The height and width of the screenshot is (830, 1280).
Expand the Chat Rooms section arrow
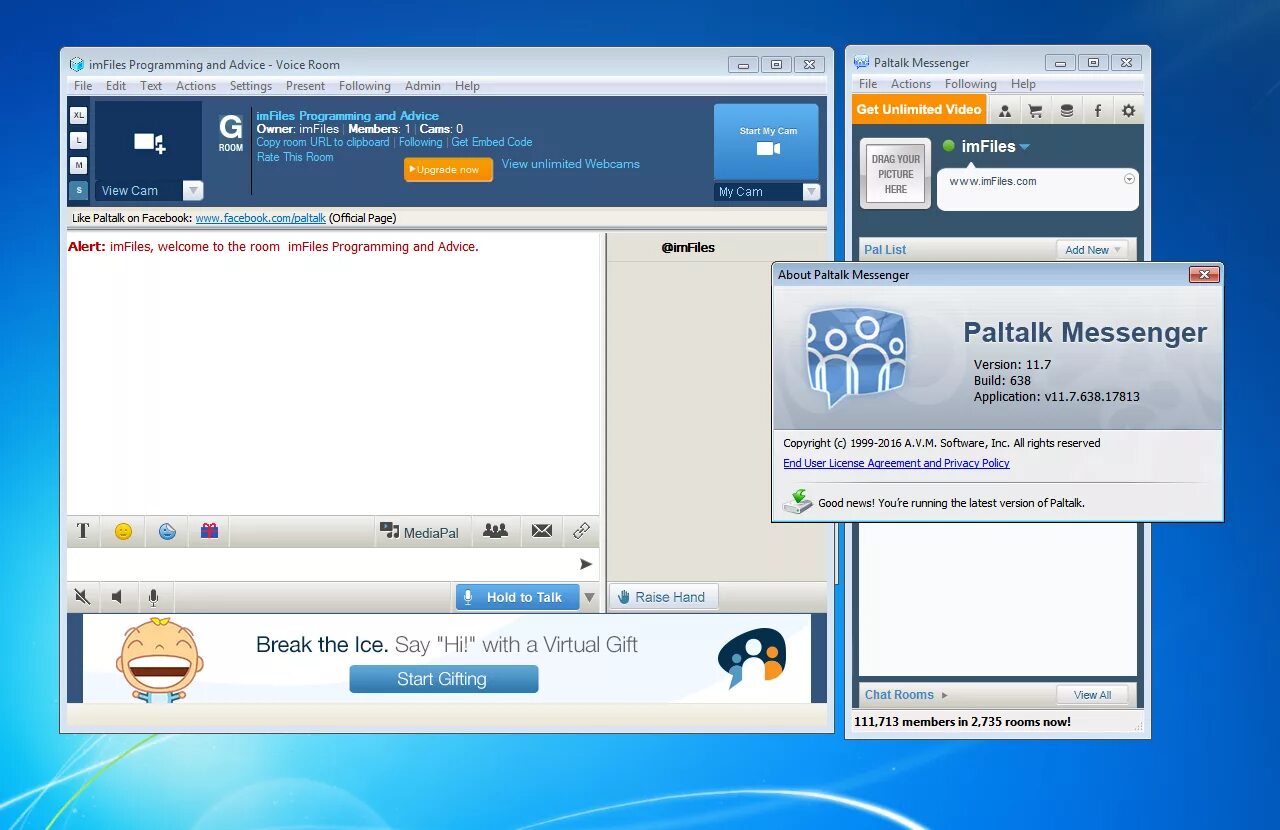(945, 695)
